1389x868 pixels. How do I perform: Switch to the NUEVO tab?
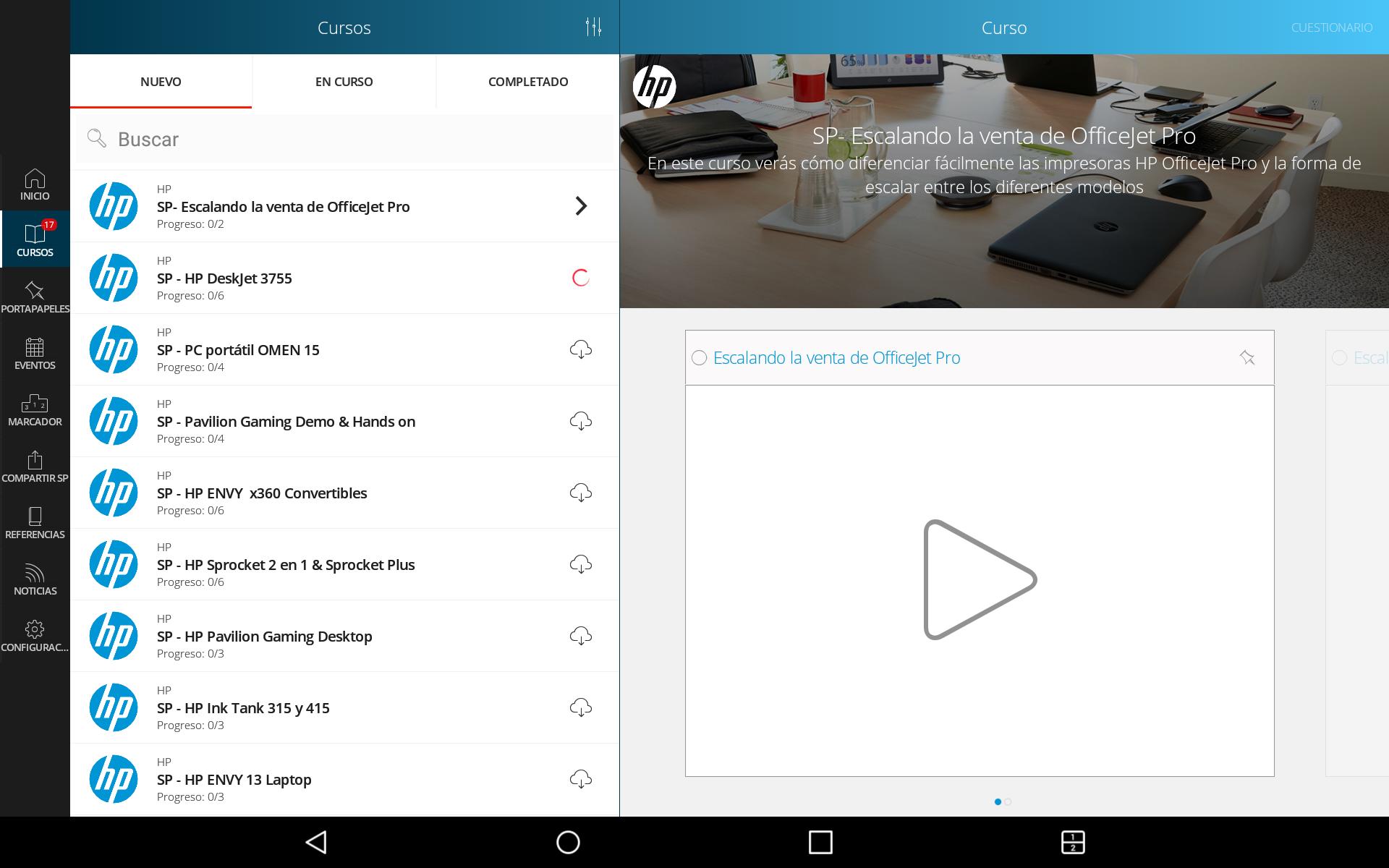point(161,82)
